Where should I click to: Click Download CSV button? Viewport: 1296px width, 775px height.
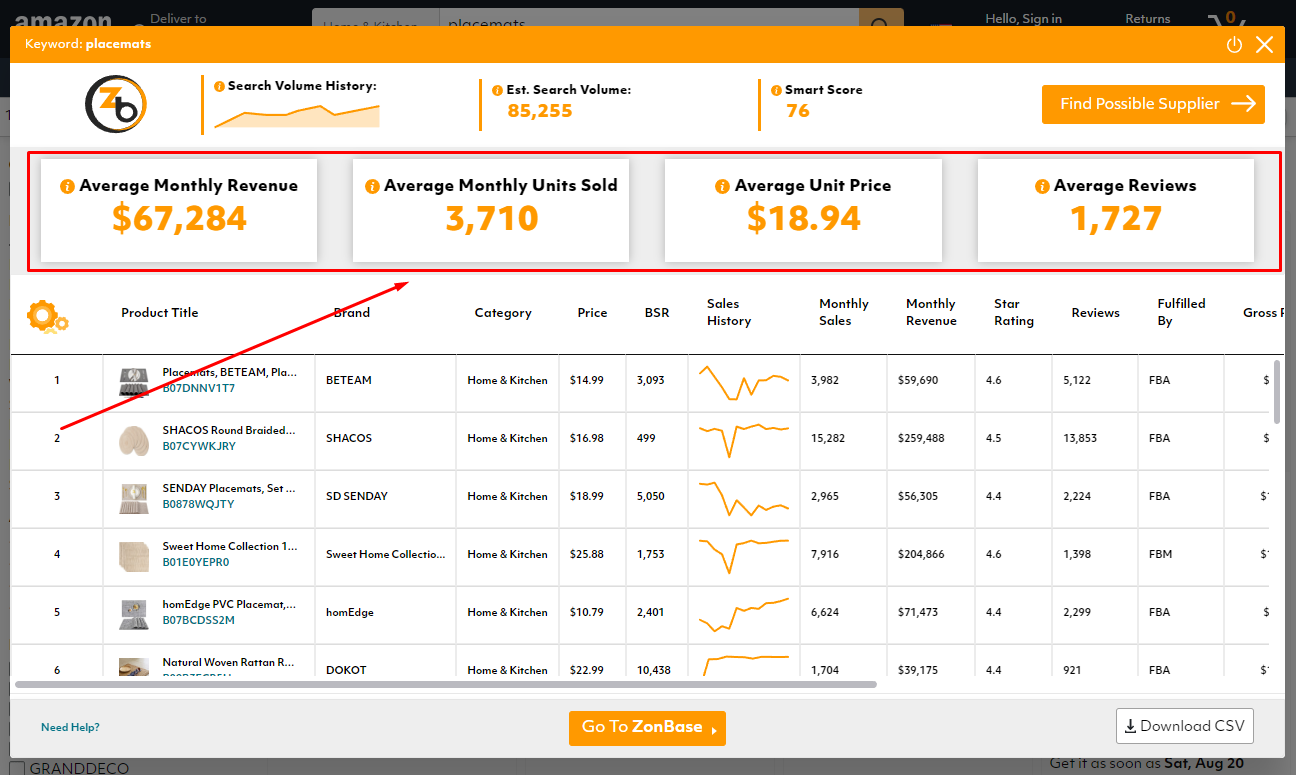(x=1184, y=726)
